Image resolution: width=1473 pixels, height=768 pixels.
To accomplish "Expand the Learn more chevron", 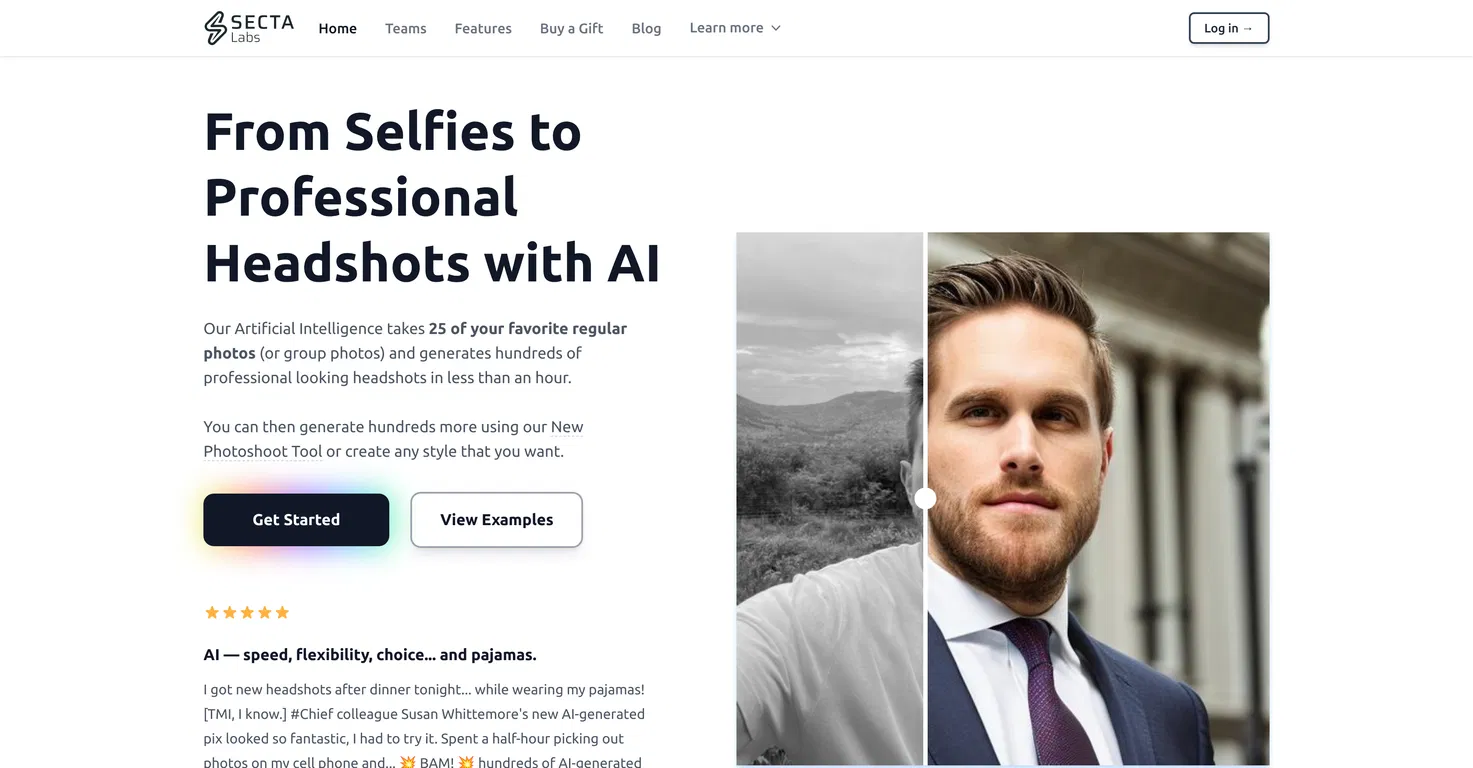I will coord(775,28).
